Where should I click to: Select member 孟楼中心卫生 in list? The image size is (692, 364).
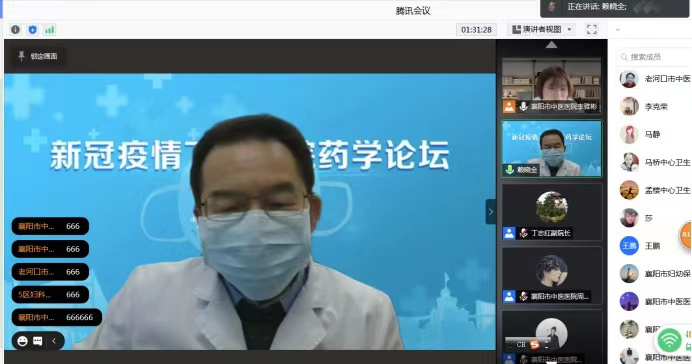click(x=654, y=190)
